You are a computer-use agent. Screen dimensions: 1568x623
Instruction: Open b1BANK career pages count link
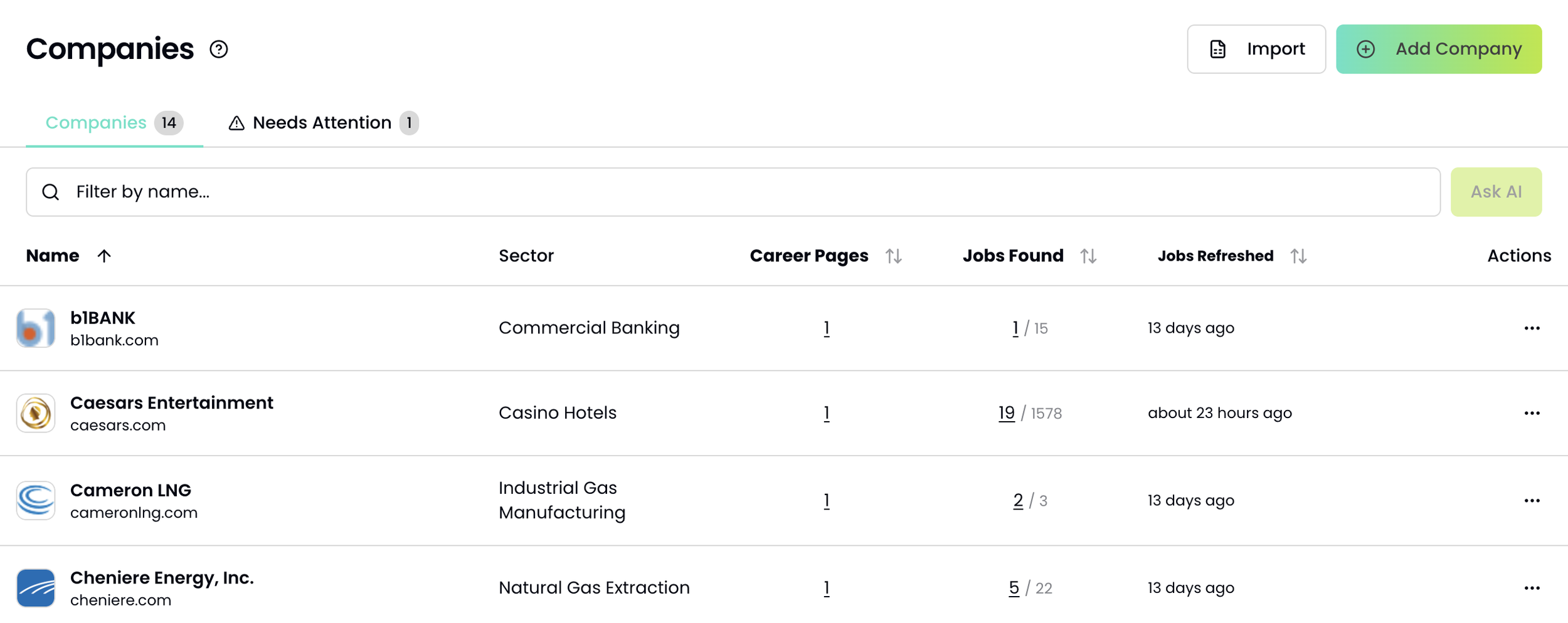click(x=827, y=328)
